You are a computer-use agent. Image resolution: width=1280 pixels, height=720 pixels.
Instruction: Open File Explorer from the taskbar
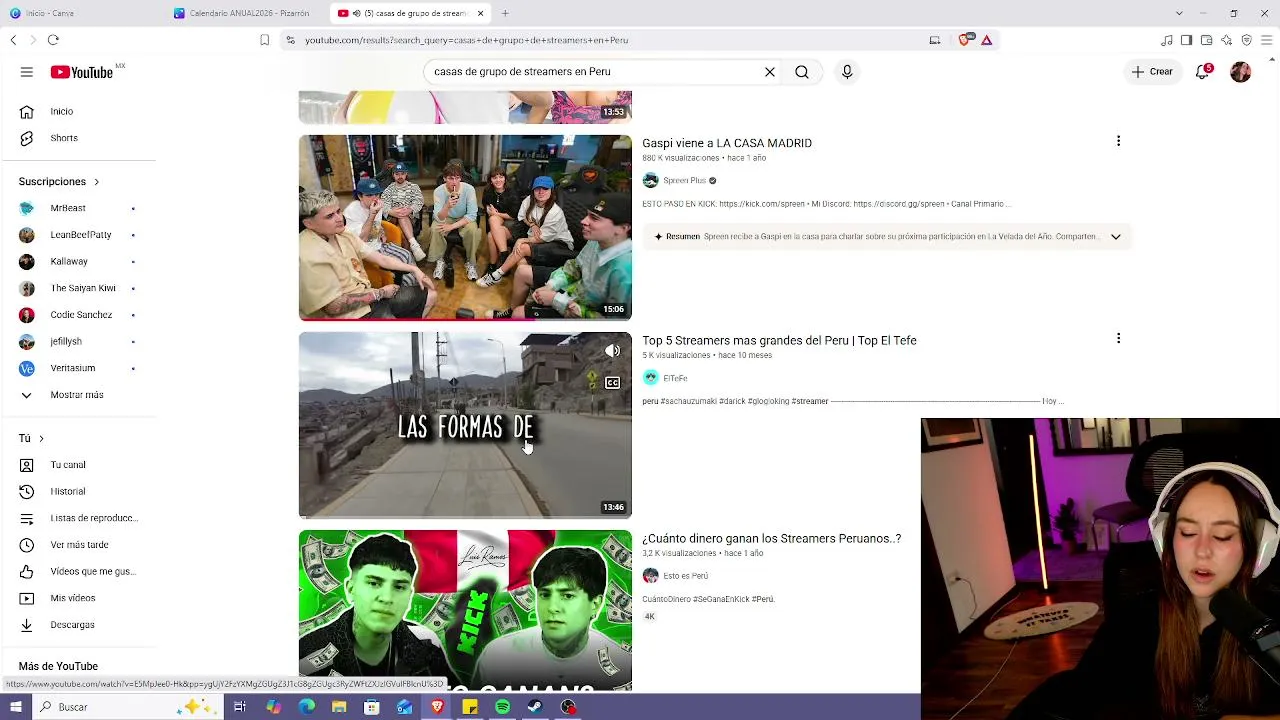coord(339,707)
